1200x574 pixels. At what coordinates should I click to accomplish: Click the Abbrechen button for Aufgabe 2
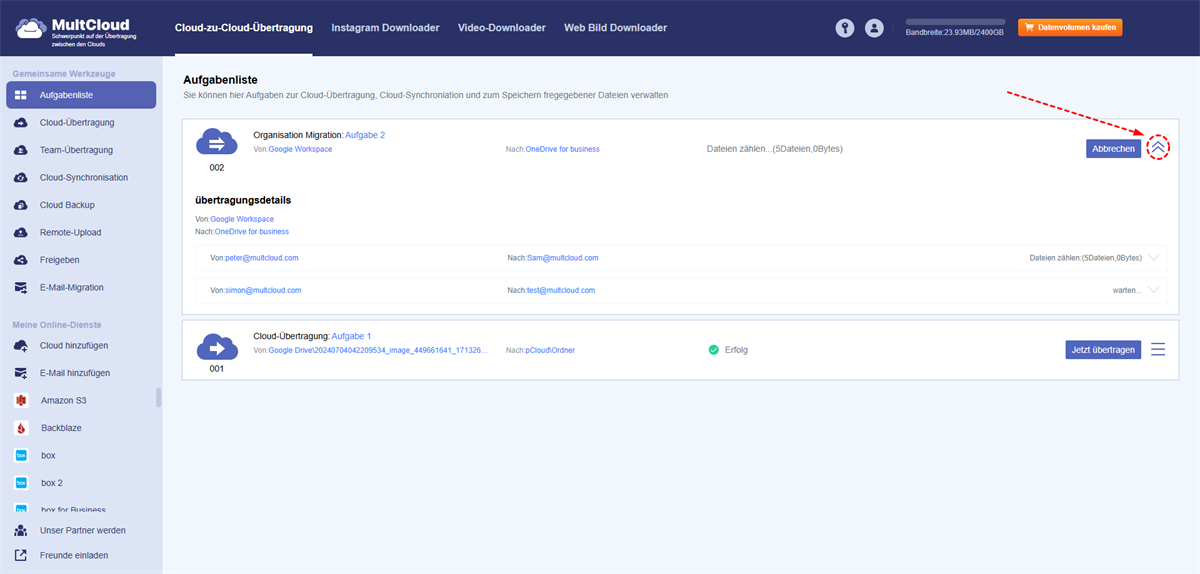tap(1113, 149)
